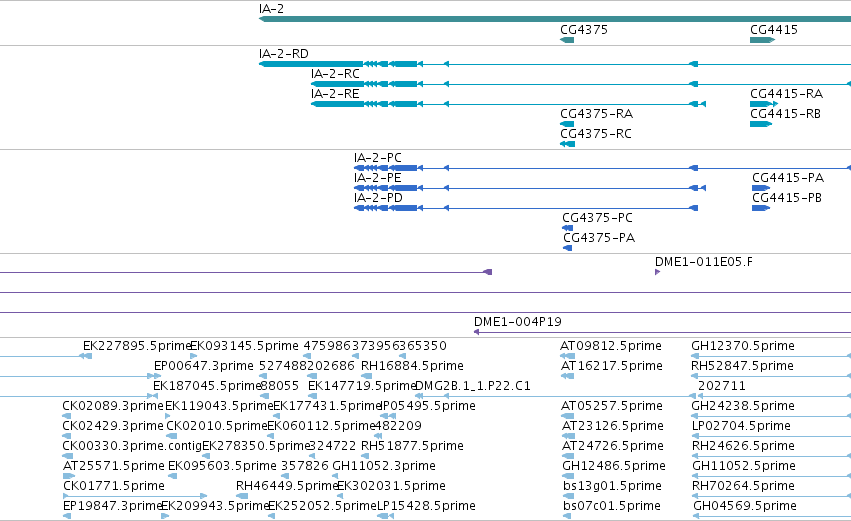Click the RH70264.5prime EST label
Screen dimensions: 851x521
[x=744, y=486]
